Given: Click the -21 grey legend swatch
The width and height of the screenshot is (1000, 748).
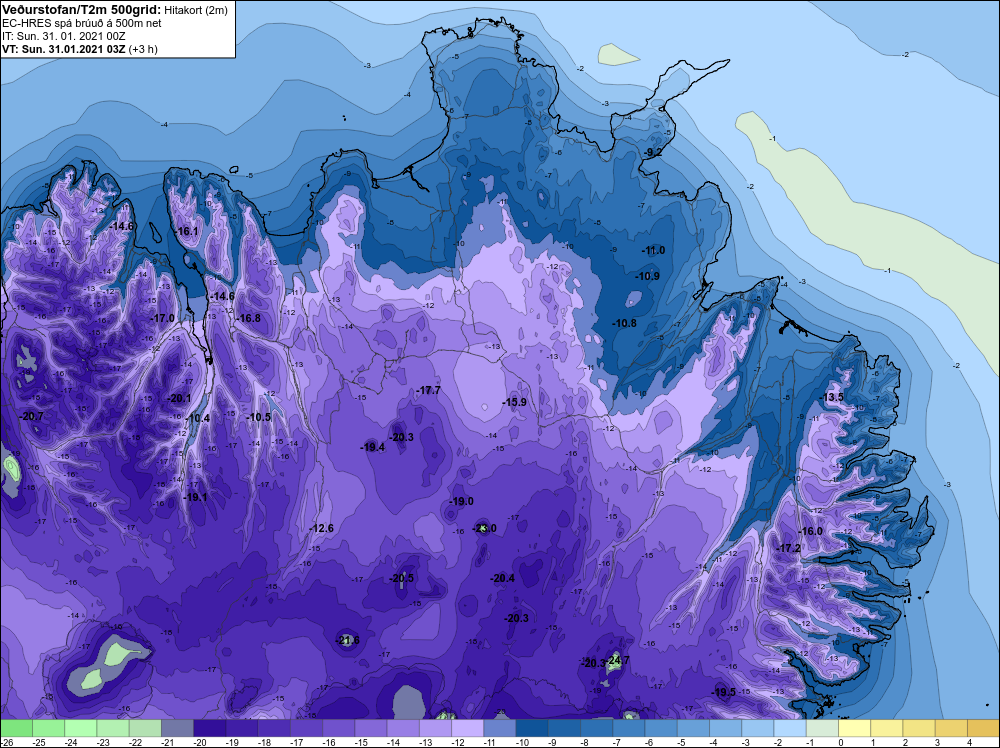Looking at the screenshot, I should (177, 728).
